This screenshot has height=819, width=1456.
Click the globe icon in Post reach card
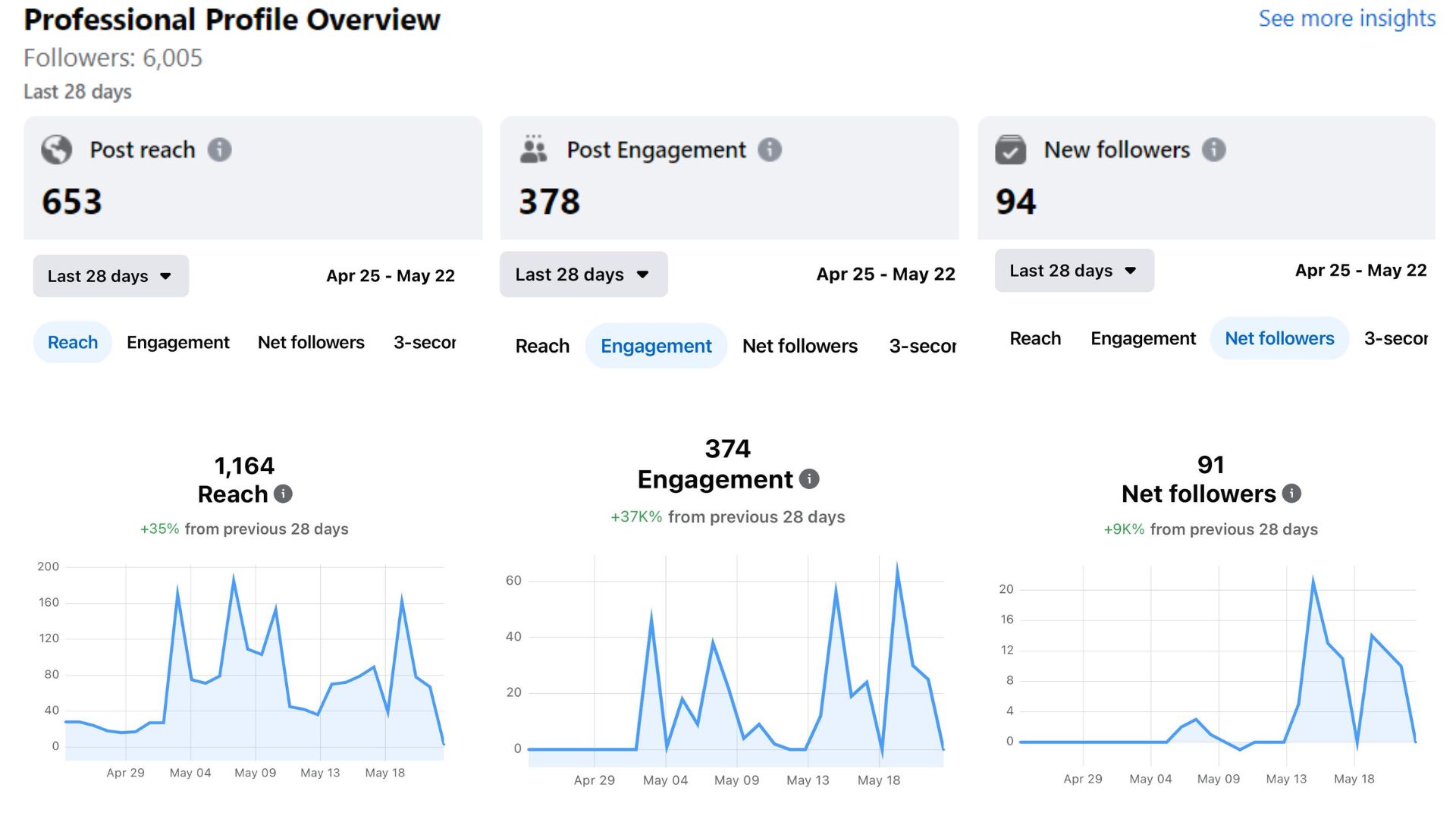click(x=56, y=149)
